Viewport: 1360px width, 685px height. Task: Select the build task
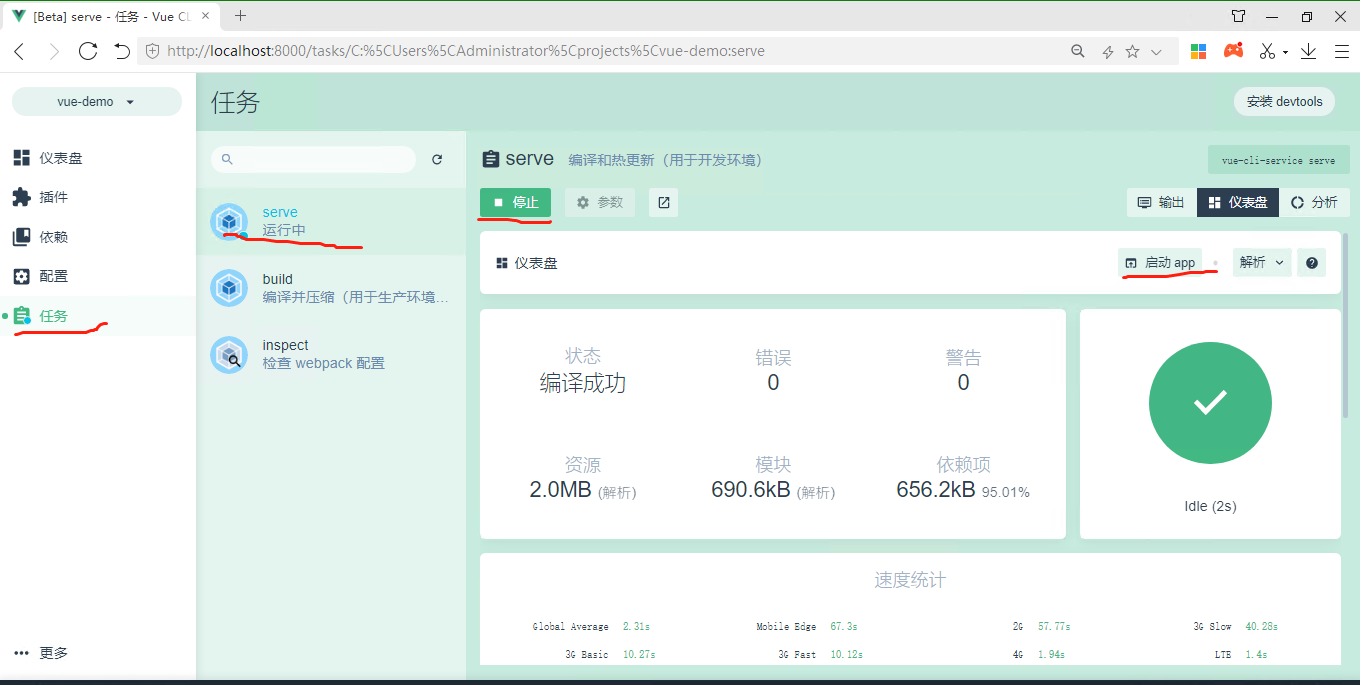(331, 288)
